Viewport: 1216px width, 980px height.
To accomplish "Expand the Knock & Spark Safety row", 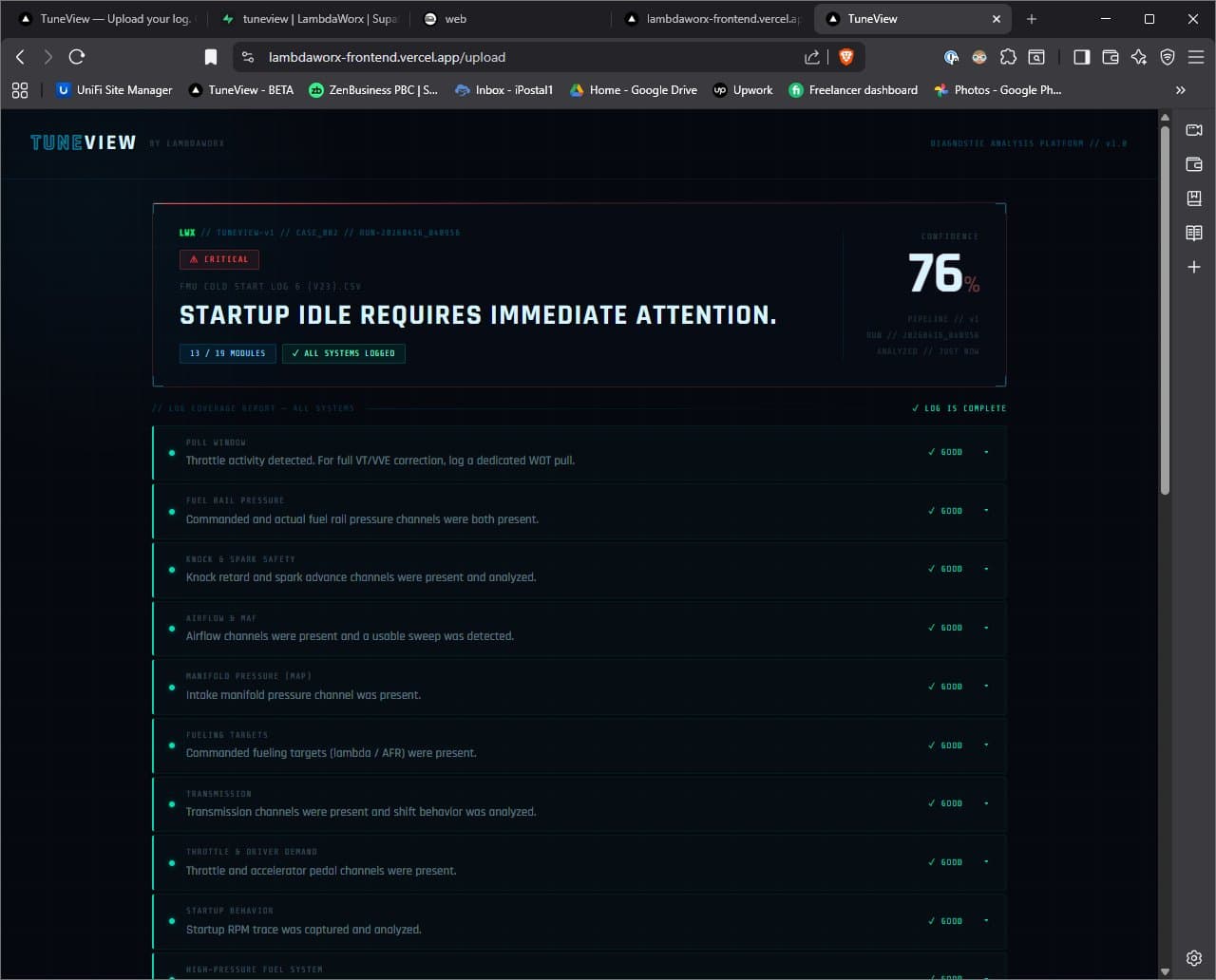I will click(986, 569).
